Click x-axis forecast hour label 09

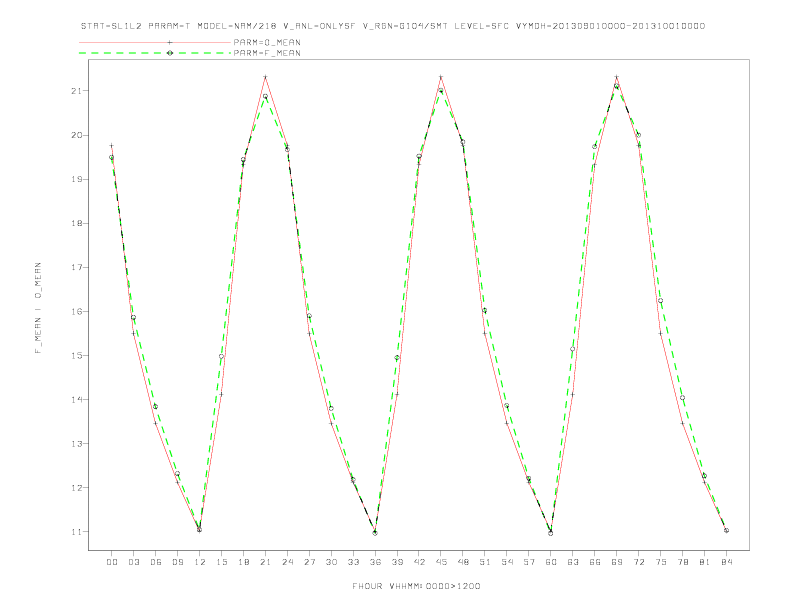pos(177,562)
